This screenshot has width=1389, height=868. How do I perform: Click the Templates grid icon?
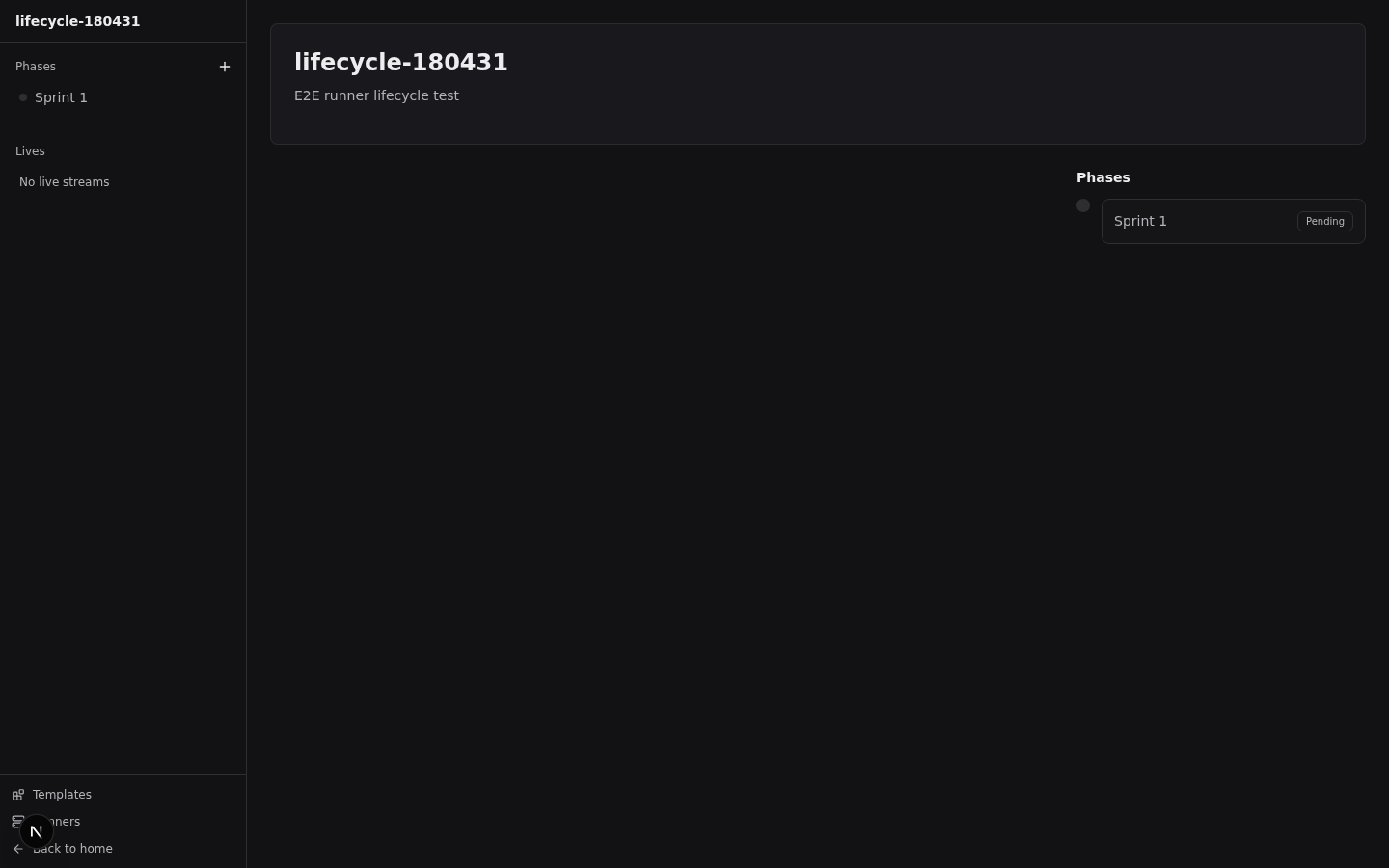18,795
